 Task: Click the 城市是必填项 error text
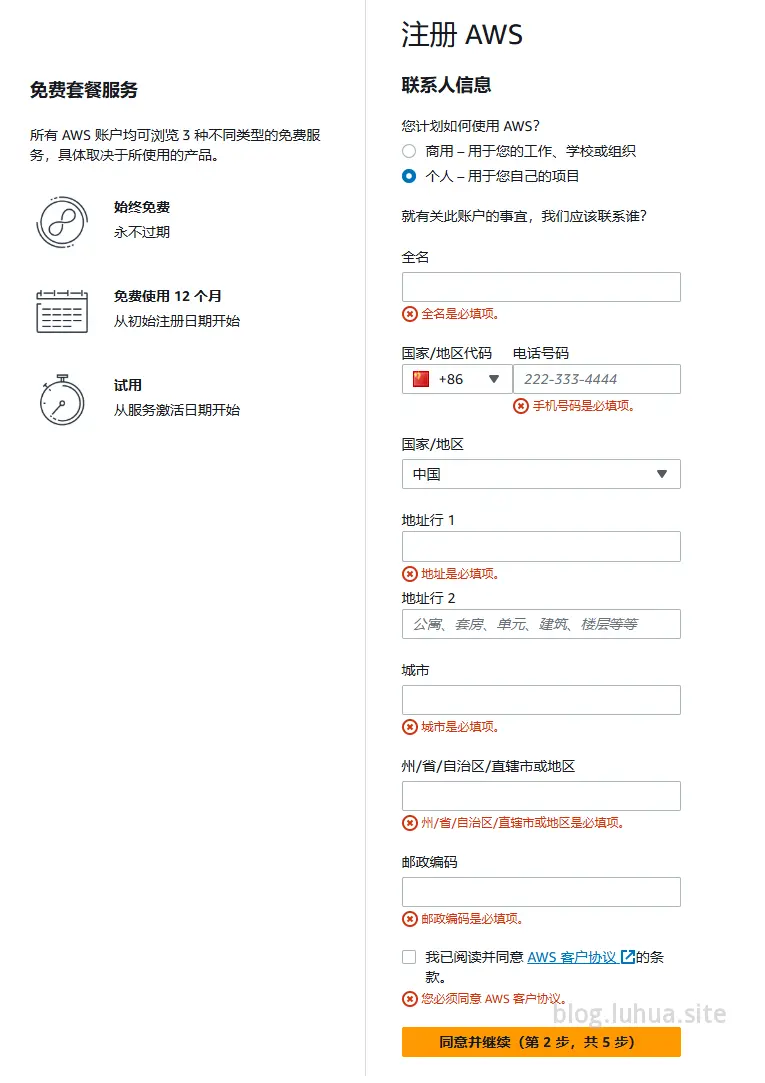pos(460,727)
